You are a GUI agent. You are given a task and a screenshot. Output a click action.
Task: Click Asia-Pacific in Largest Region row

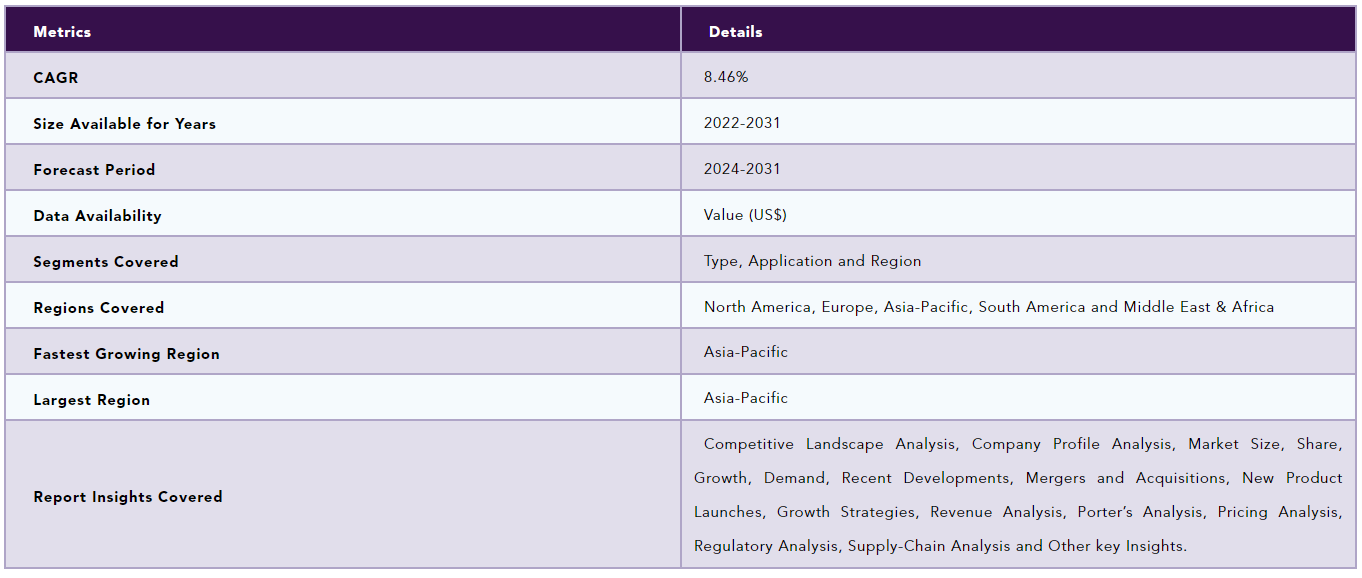[x=746, y=398]
